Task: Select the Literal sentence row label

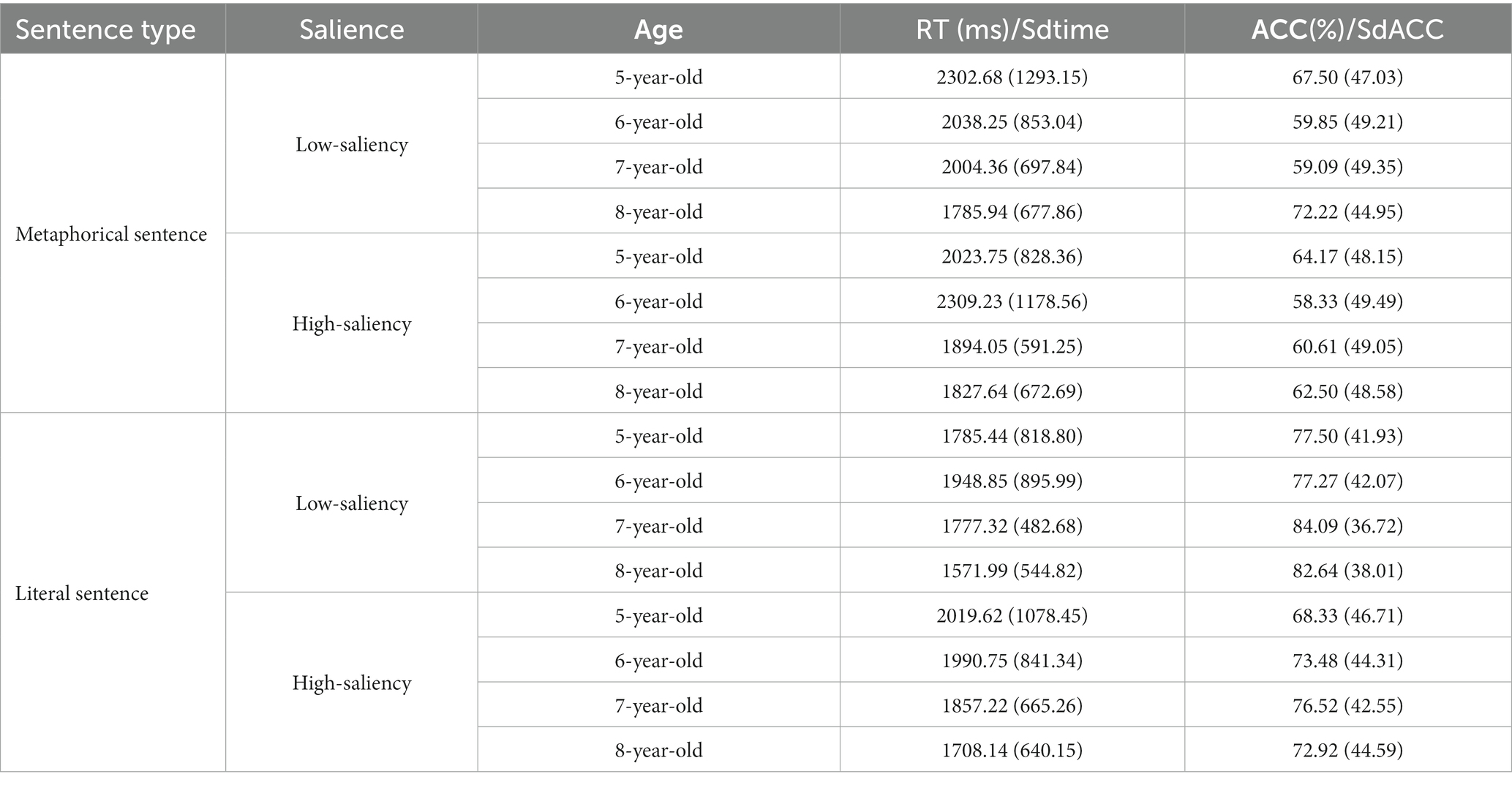Action: (x=82, y=593)
